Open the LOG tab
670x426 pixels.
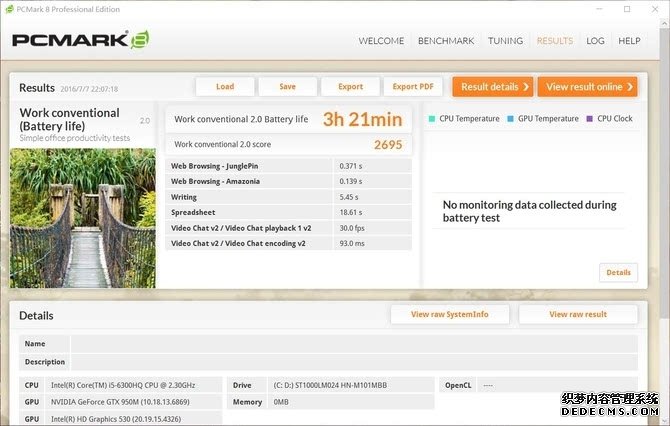tap(595, 41)
